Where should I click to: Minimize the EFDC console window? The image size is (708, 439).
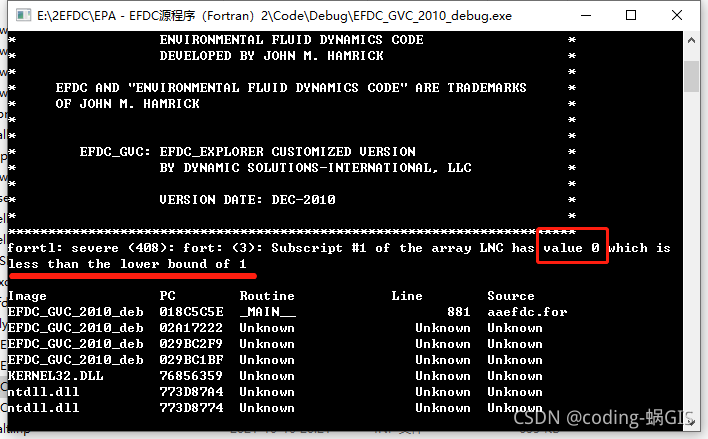586,15
